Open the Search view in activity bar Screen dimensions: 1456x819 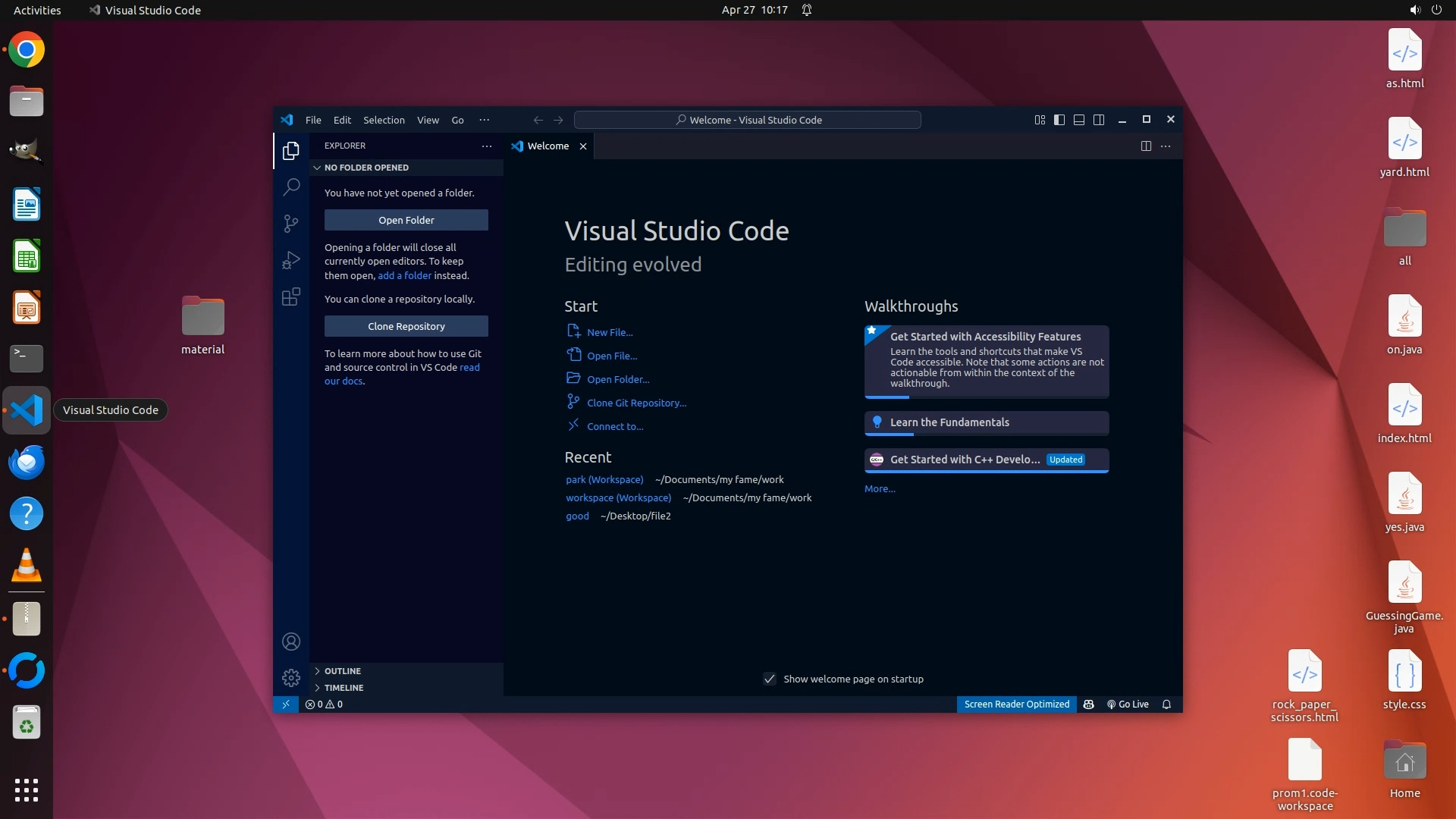pos(291,187)
